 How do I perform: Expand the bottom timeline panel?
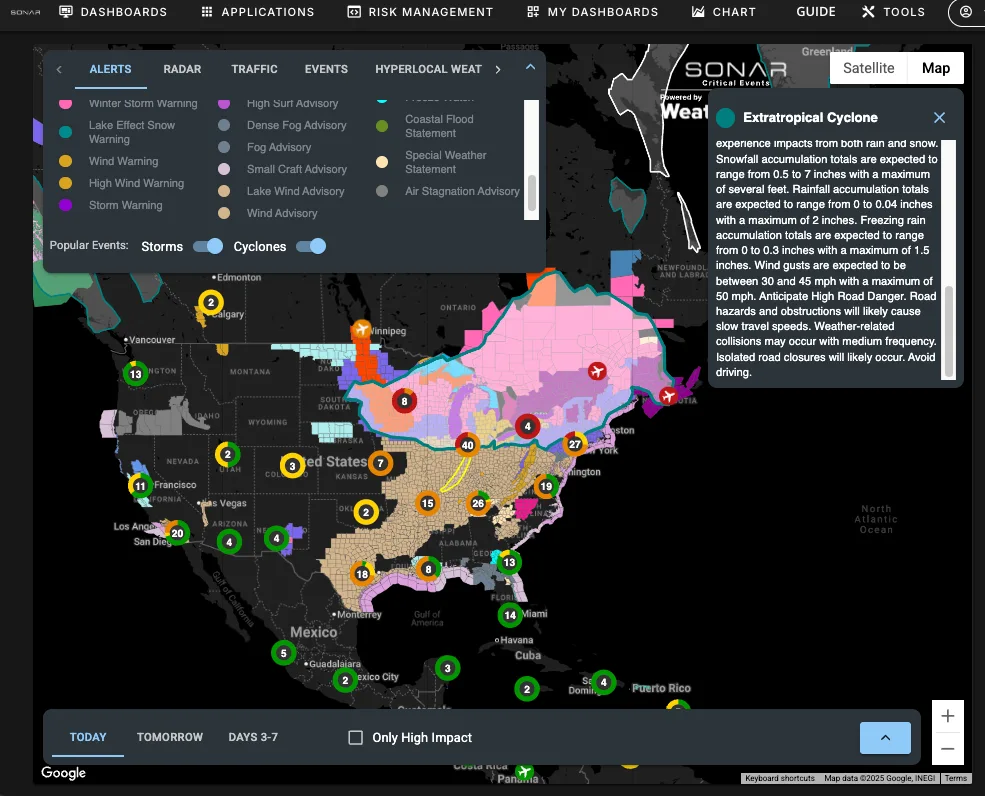point(885,738)
